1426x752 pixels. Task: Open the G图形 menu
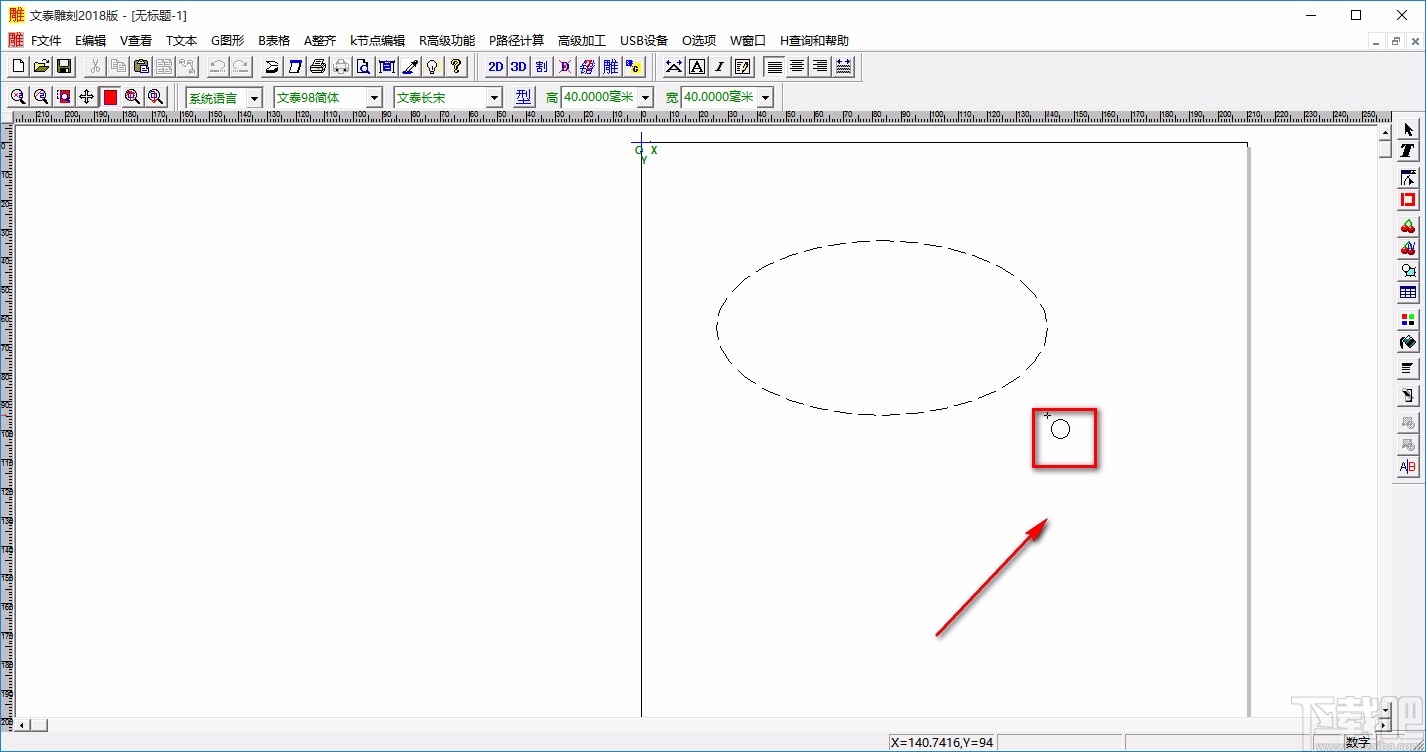pos(227,41)
